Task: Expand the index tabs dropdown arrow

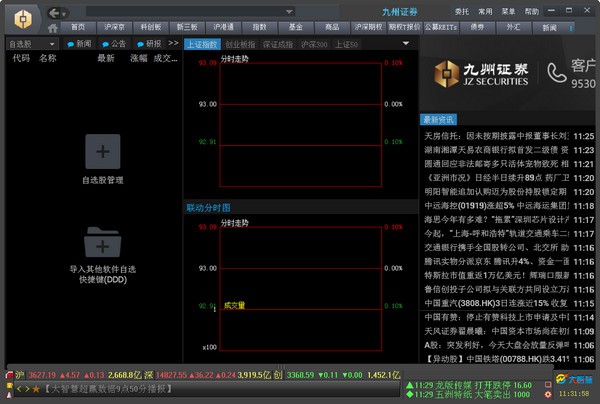Action: [406, 44]
